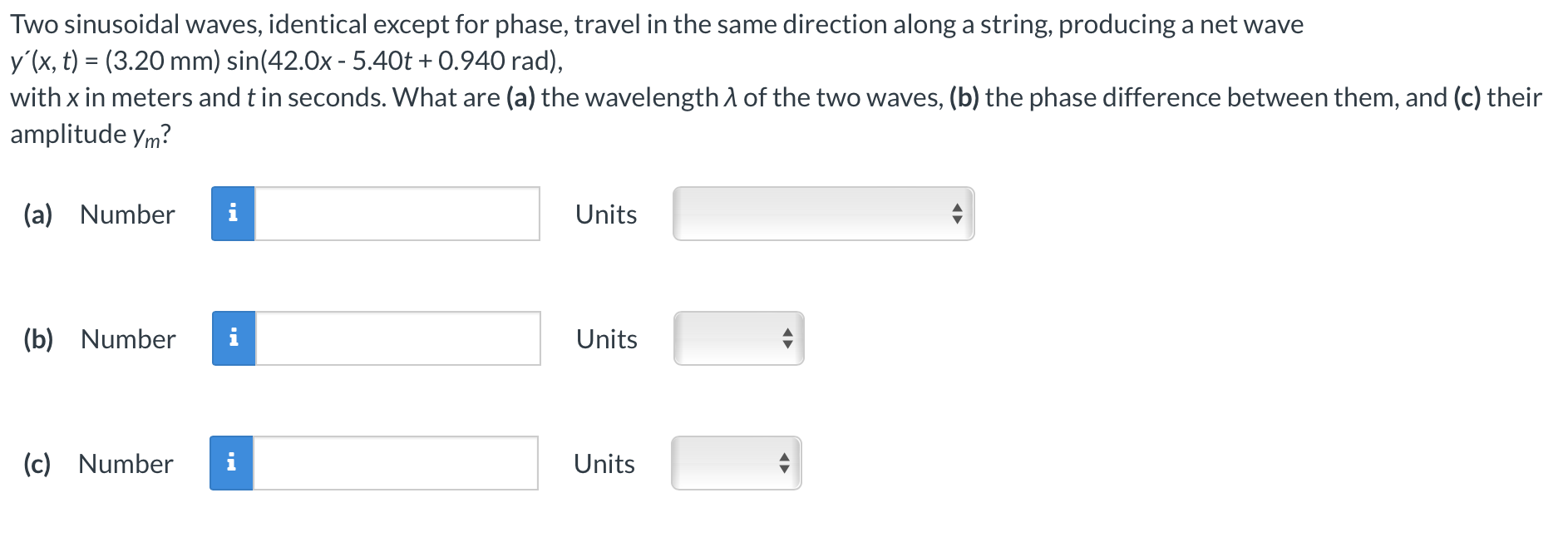Click the i icon next to amplitude field
The image size is (1568, 552).
[234, 463]
